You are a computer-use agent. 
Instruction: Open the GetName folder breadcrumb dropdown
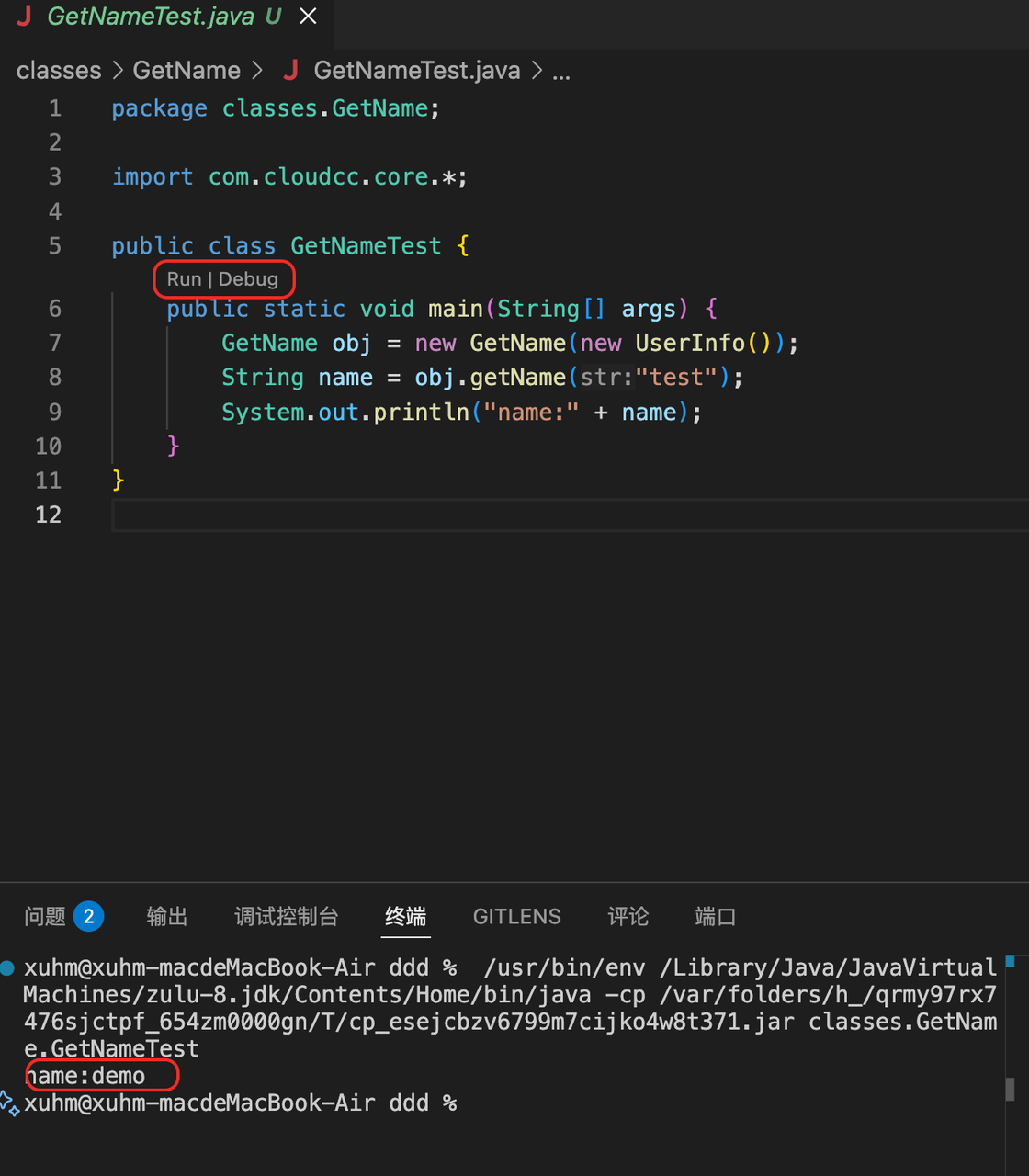(x=187, y=70)
